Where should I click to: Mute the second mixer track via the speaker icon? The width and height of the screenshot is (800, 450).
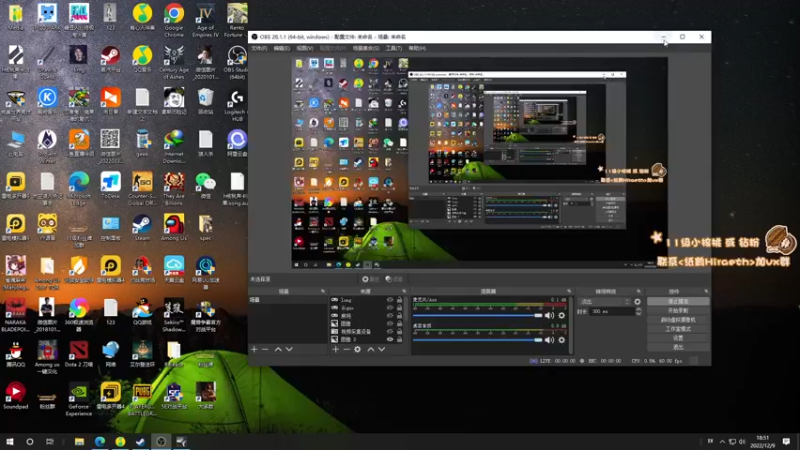(x=549, y=340)
